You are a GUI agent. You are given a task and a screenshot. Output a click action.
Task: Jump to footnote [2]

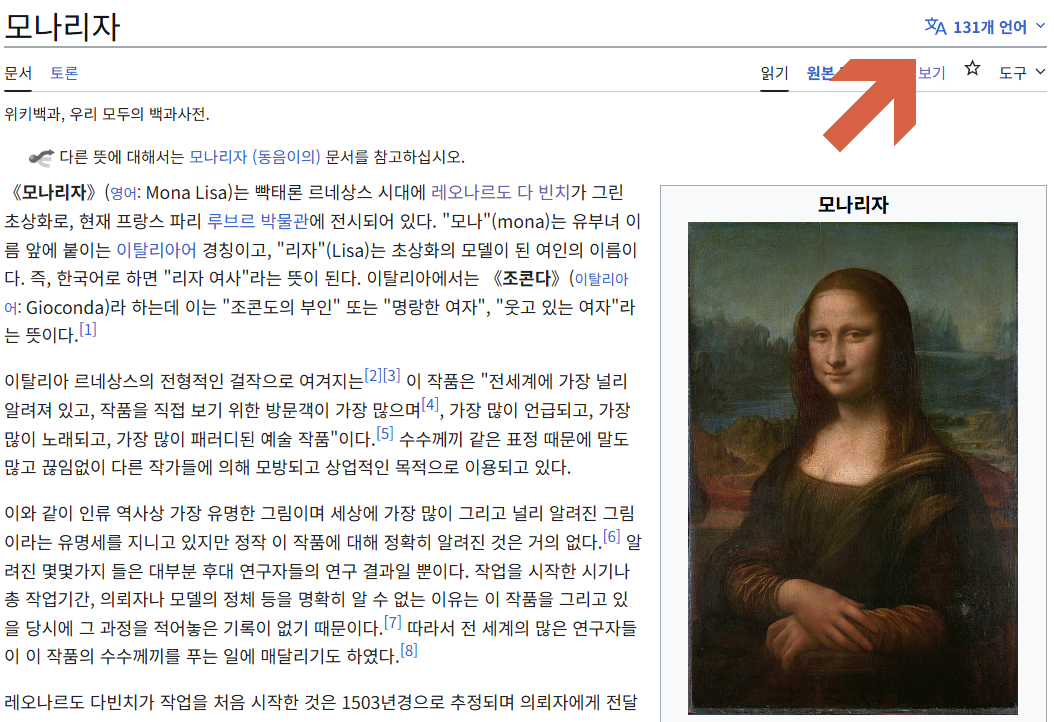[373, 375]
